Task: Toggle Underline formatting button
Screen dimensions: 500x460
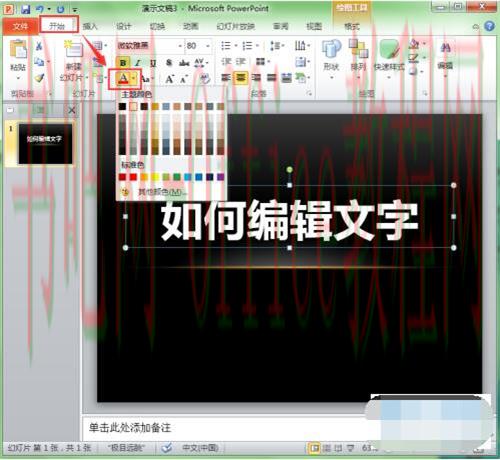Action: point(153,62)
